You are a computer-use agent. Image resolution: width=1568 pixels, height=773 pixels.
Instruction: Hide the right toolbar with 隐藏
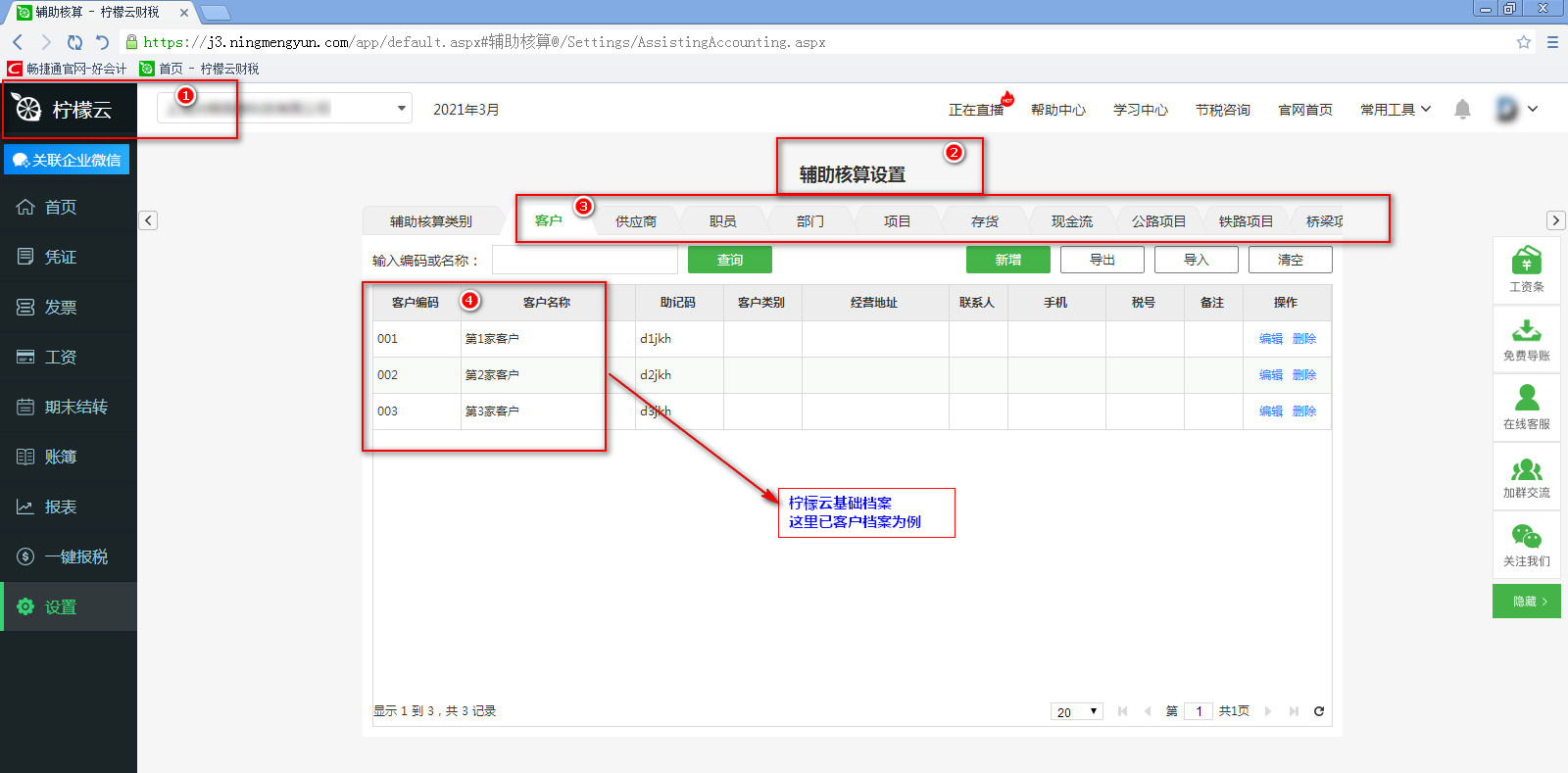click(1526, 602)
